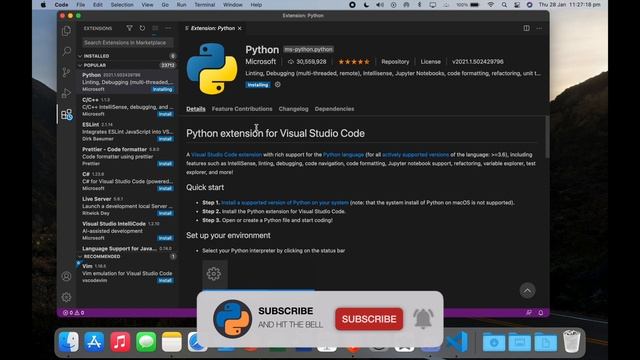Image resolution: width=640 pixels, height=360 pixels.
Task: Open Spotlight search in menu bar
Action: (x=504, y=5)
